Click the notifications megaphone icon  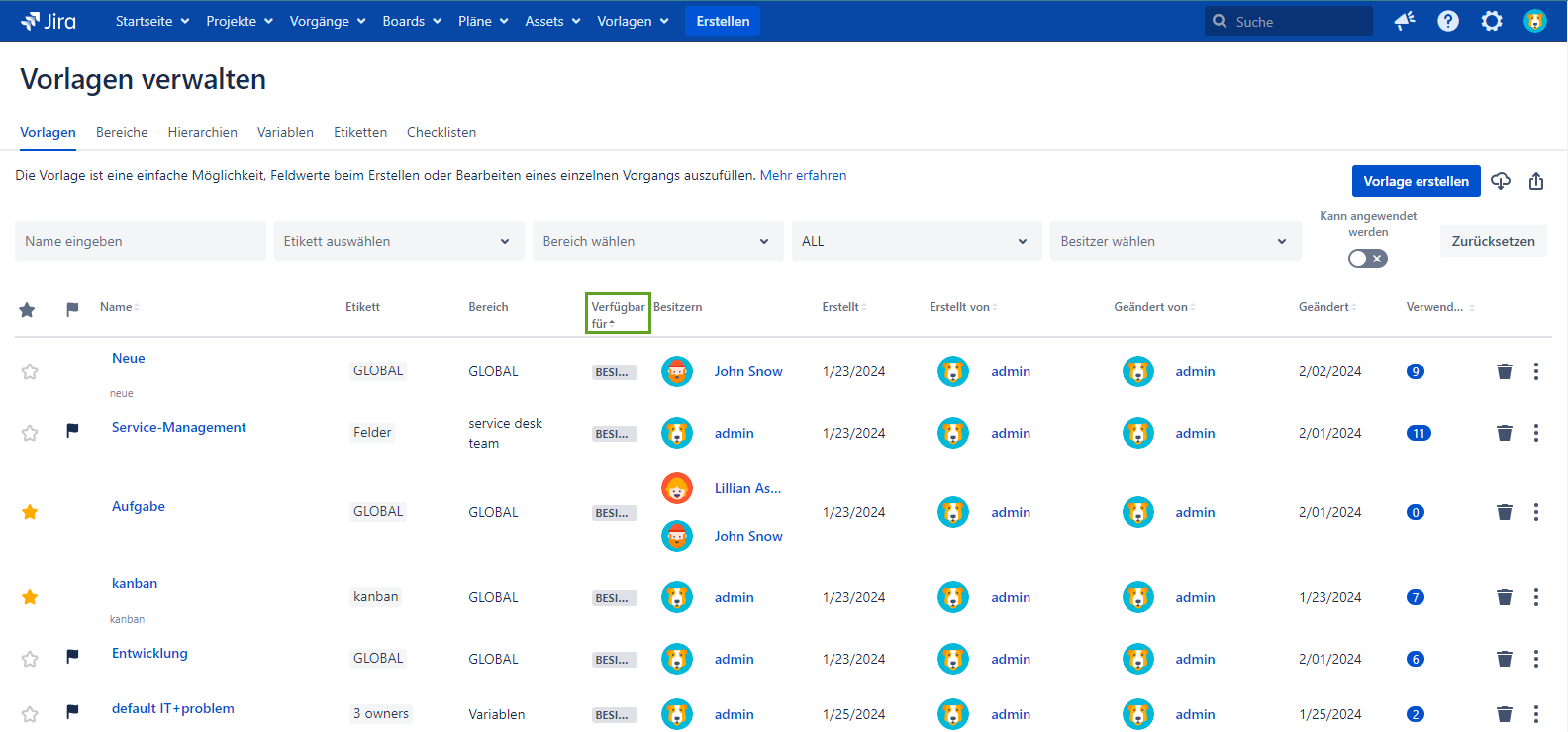tap(1404, 21)
